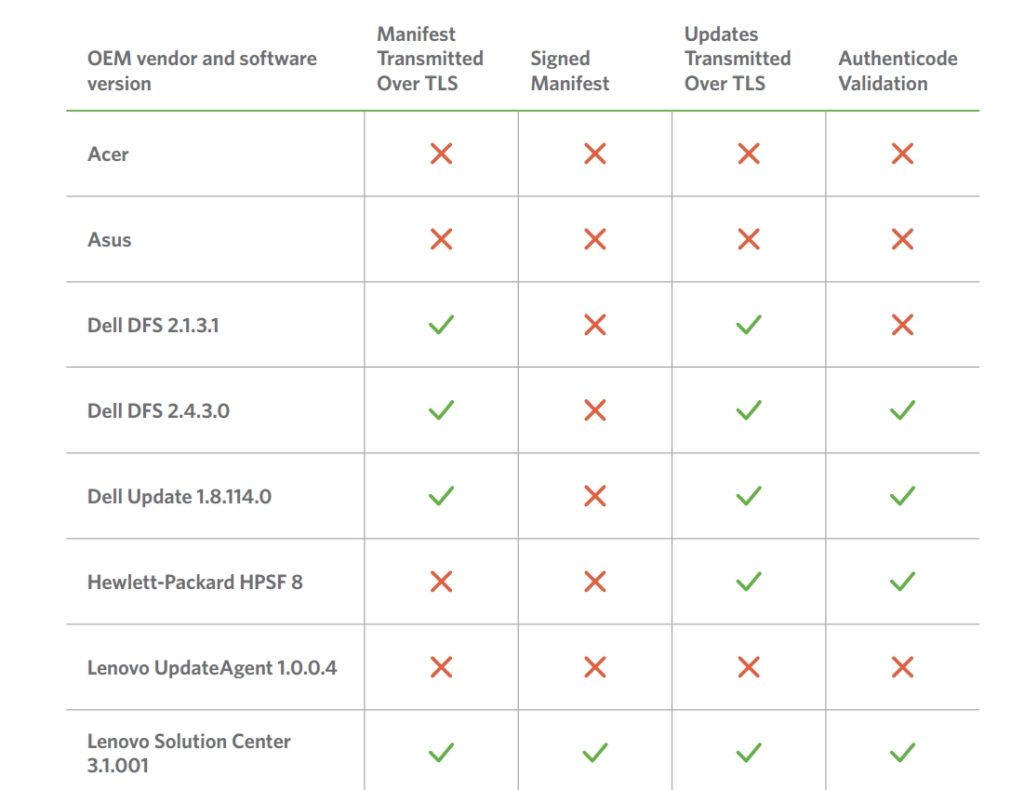The width and height of the screenshot is (1024, 790).
Task: Click Hewlett-Packard HPSF 8 Updates TLS checkmark
Action: tap(748, 581)
